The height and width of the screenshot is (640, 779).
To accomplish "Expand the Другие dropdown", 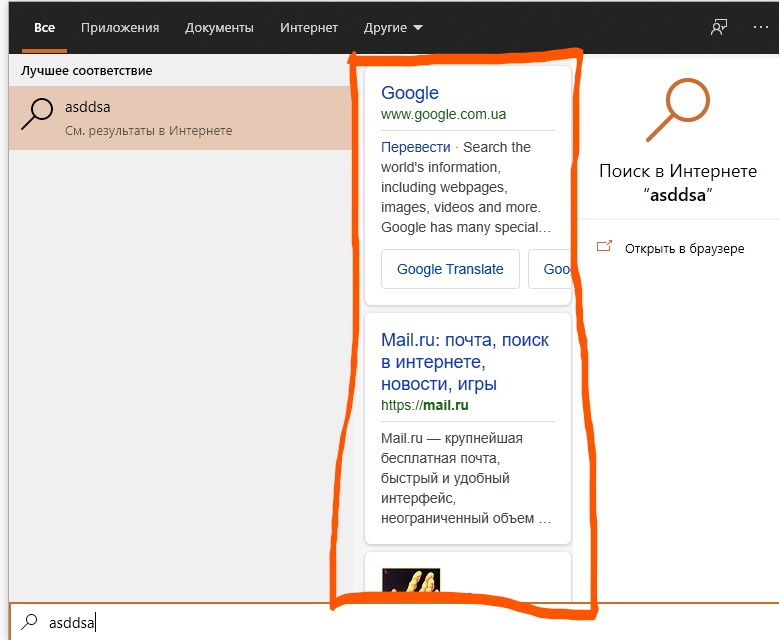I will [393, 27].
